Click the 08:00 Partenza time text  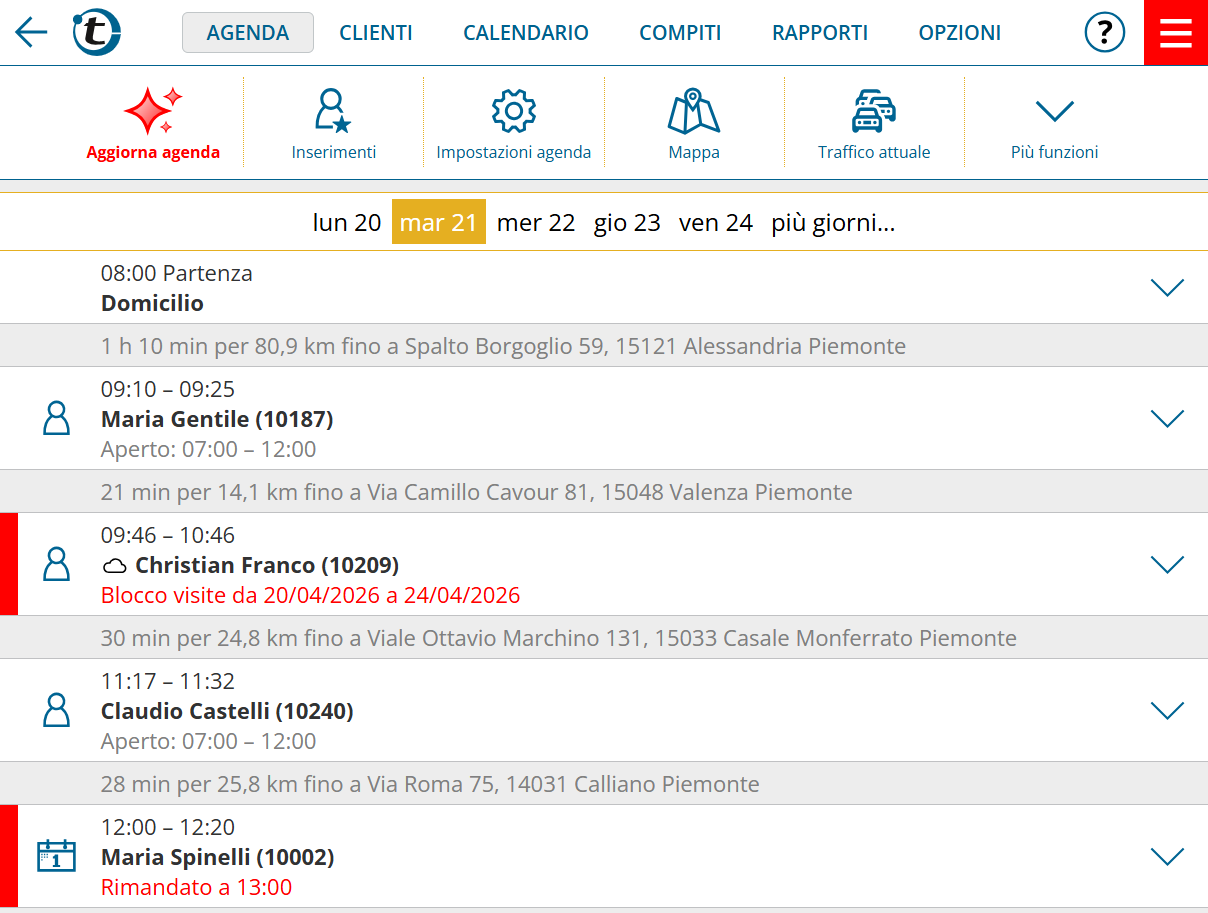176,273
